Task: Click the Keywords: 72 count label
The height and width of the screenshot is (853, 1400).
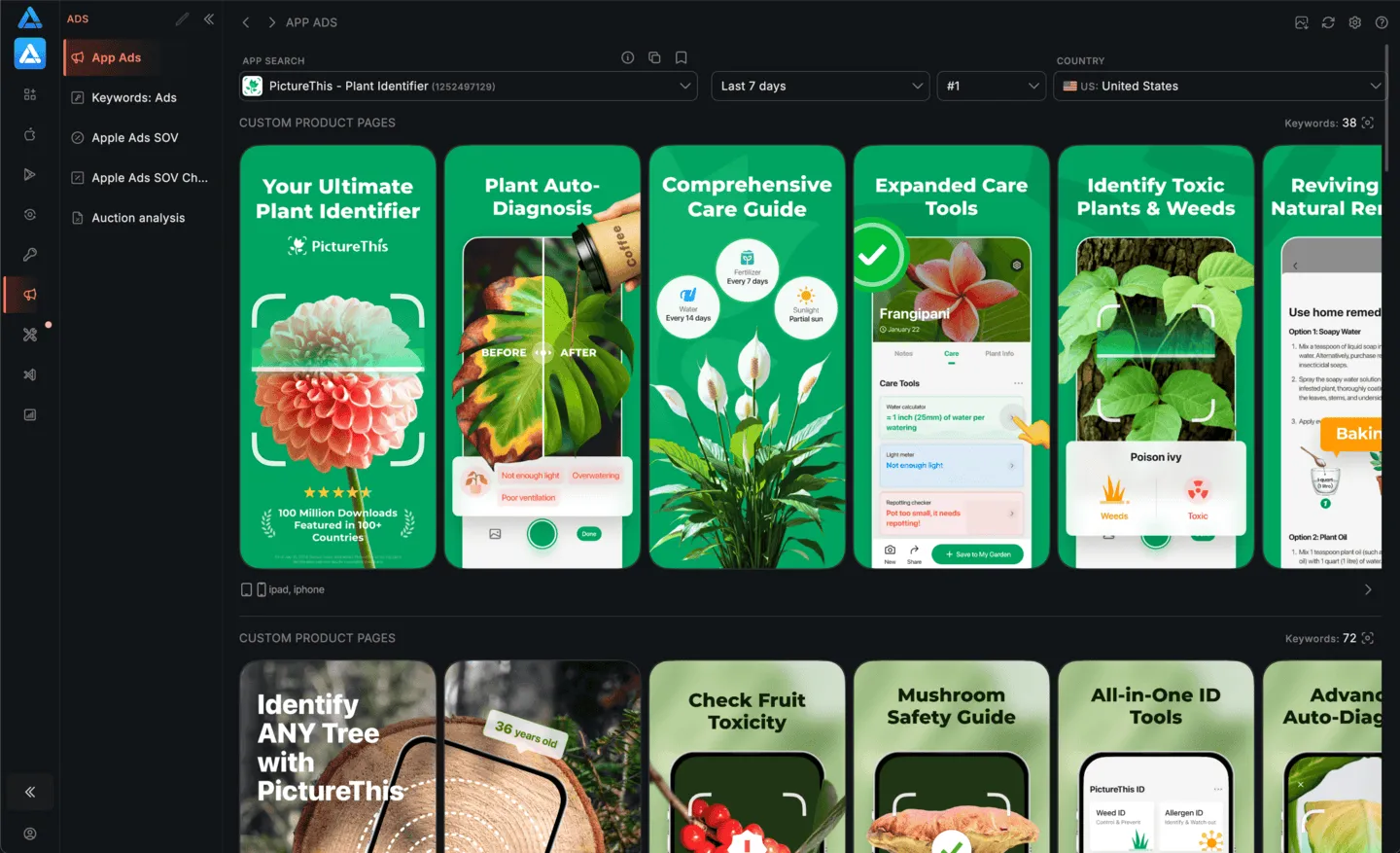Action: click(1320, 639)
